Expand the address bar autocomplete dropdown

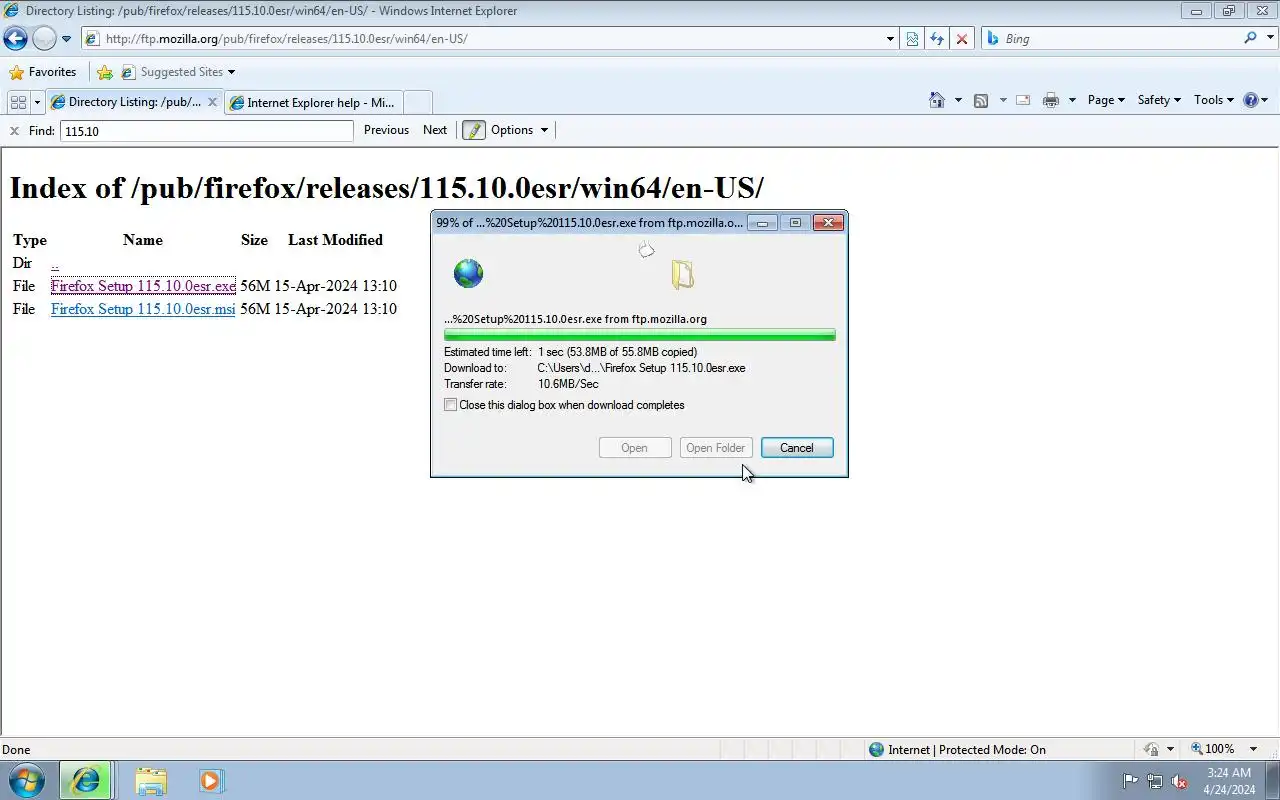pos(890,39)
